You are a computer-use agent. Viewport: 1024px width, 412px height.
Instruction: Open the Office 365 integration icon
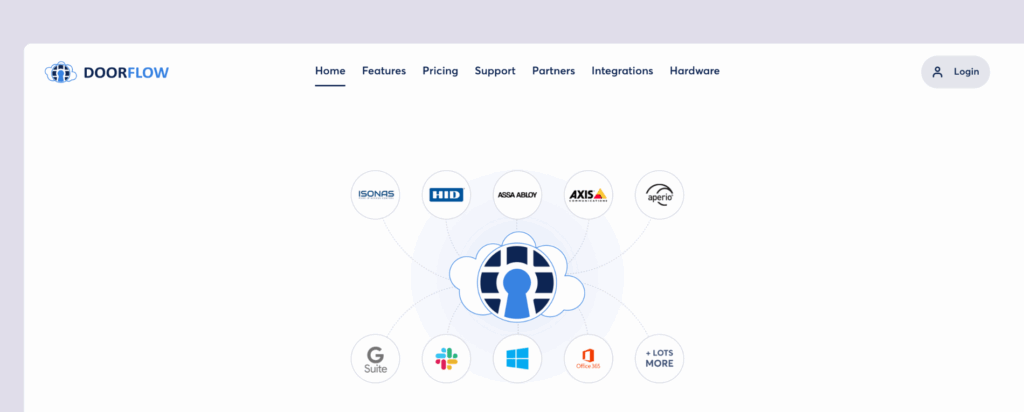(x=588, y=358)
